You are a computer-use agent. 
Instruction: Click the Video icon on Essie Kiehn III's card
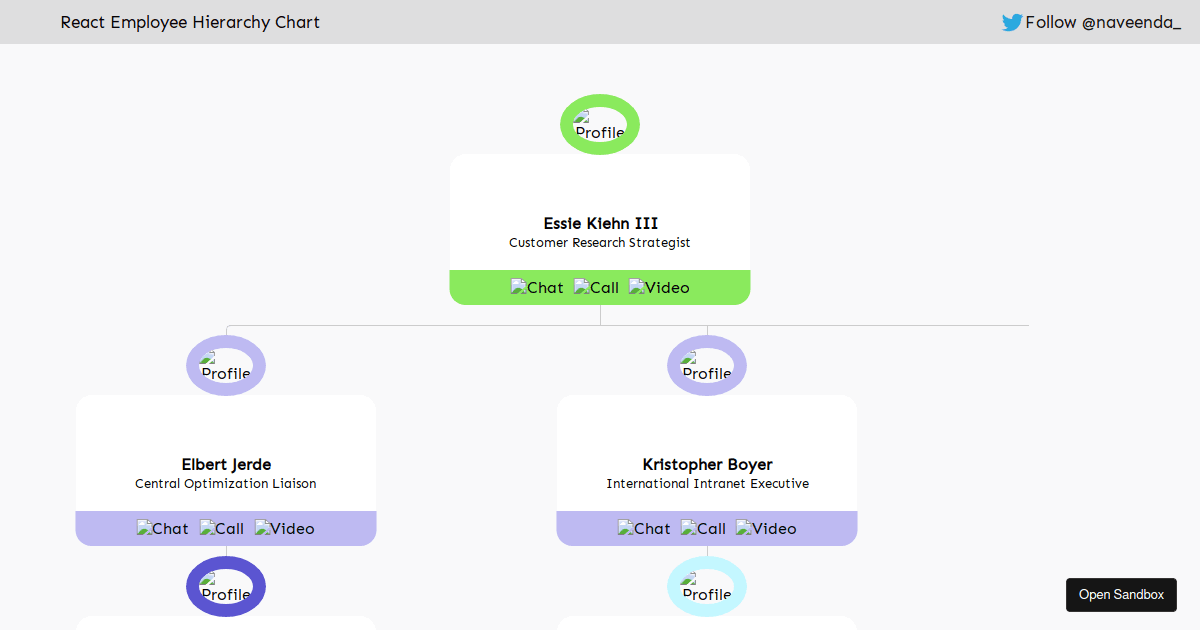coord(659,287)
